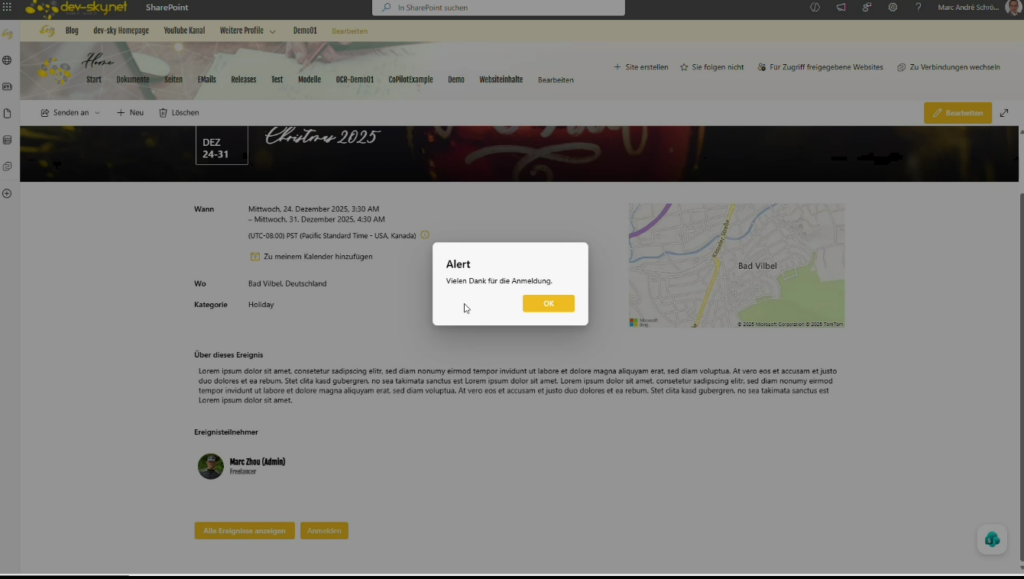The width and height of the screenshot is (1024, 579).
Task: Open the Seiten navigation item
Action: click(173, 80)
